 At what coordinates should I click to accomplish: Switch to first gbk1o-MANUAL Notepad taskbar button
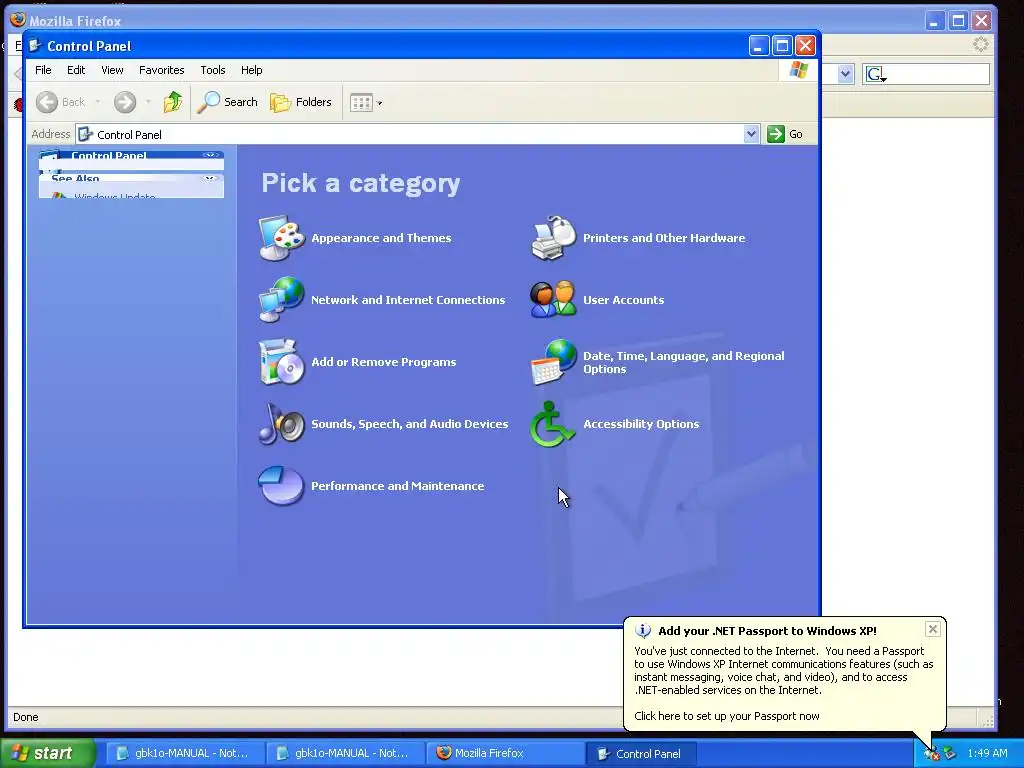[184, 753]
